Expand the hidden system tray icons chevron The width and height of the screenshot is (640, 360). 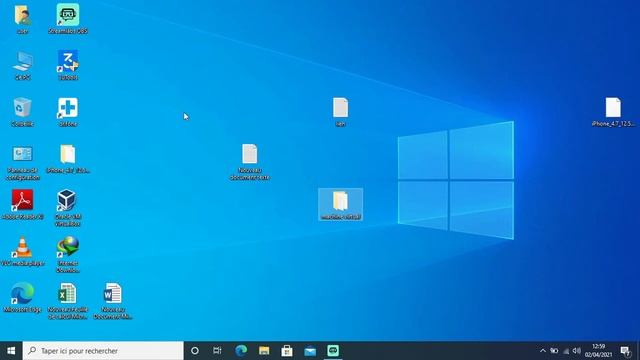[542, 351]
